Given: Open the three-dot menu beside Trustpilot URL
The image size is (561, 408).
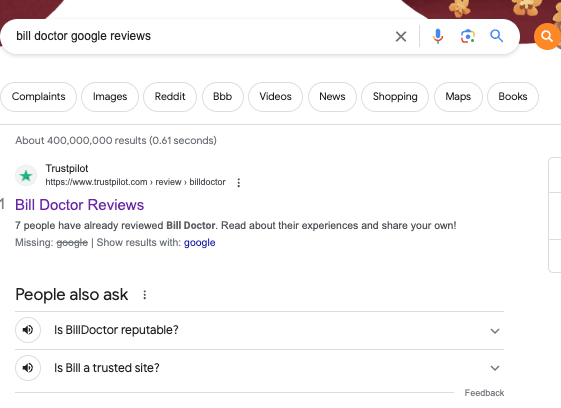Looking at the screenshot, I should [x=239, y=183].
